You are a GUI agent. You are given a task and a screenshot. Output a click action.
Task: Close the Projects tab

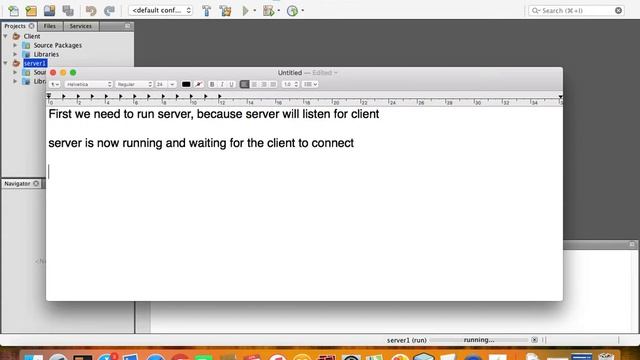pos(31,26)
